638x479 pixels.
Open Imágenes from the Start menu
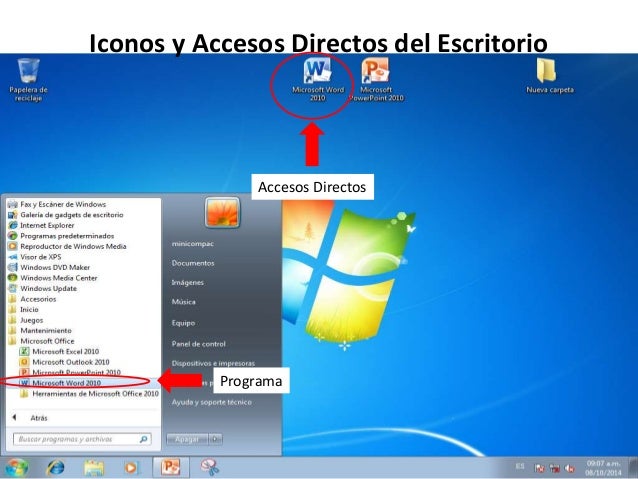click(x=188, y=282)
